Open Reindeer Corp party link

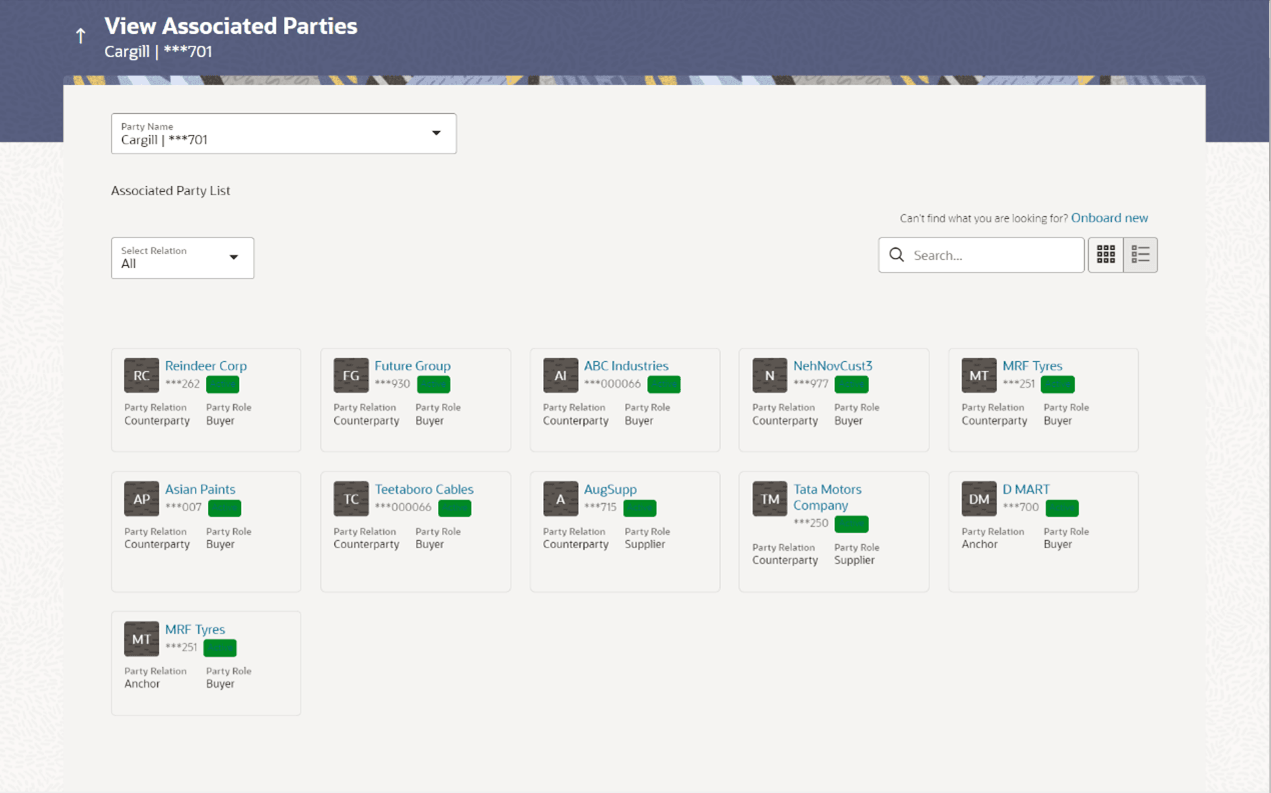click(x=205, y=366)
